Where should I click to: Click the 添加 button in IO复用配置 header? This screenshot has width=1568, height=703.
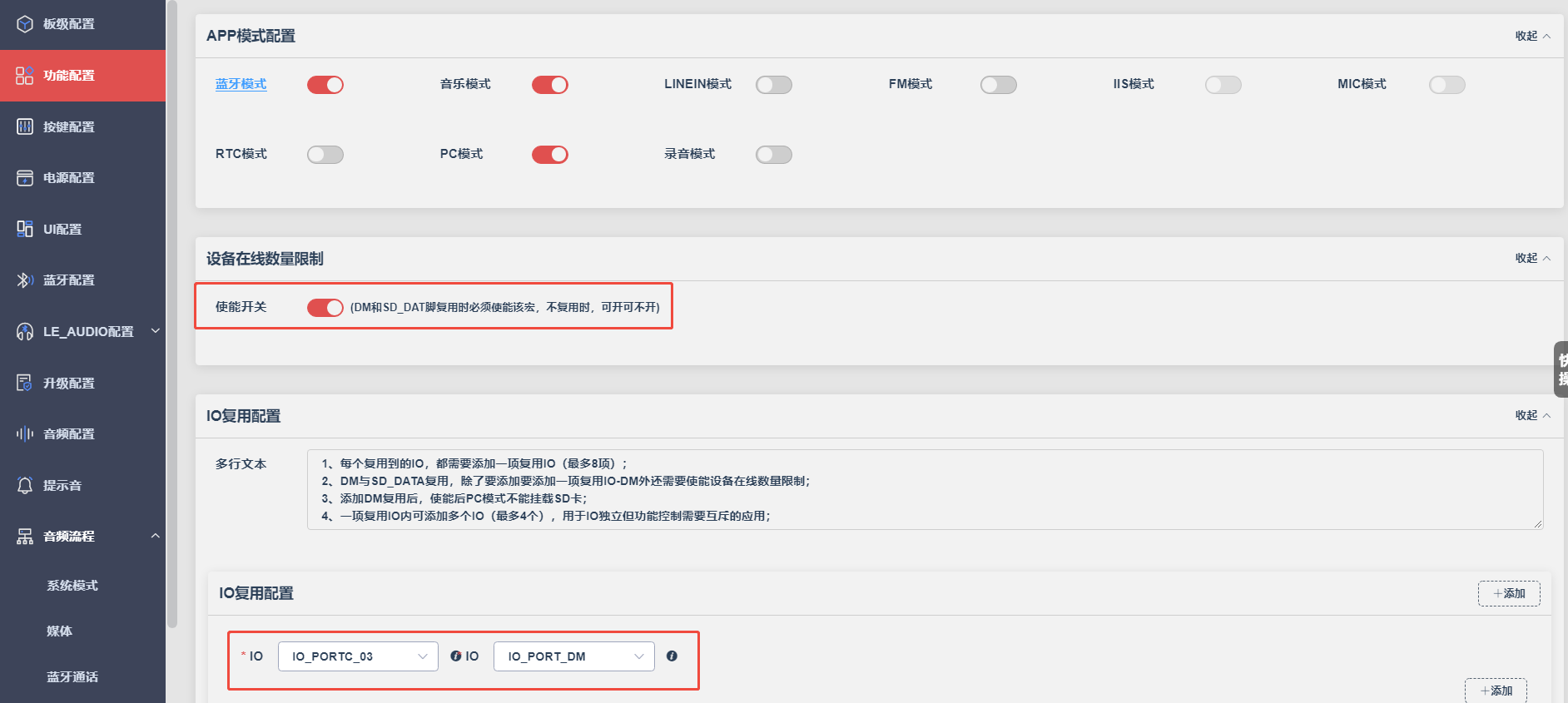coord(1509,594)
